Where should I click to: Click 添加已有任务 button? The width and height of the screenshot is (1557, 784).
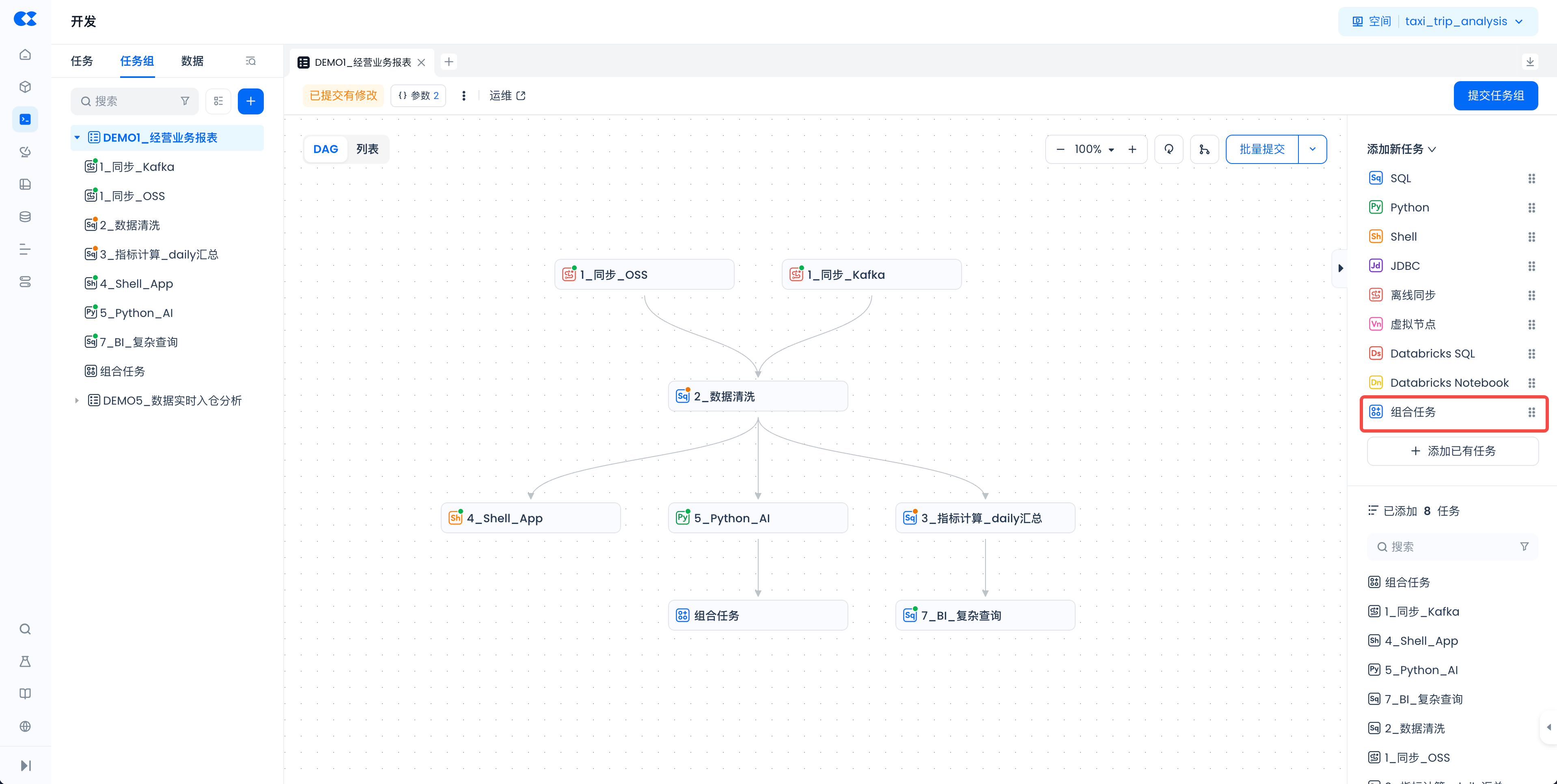[1452, 451]
